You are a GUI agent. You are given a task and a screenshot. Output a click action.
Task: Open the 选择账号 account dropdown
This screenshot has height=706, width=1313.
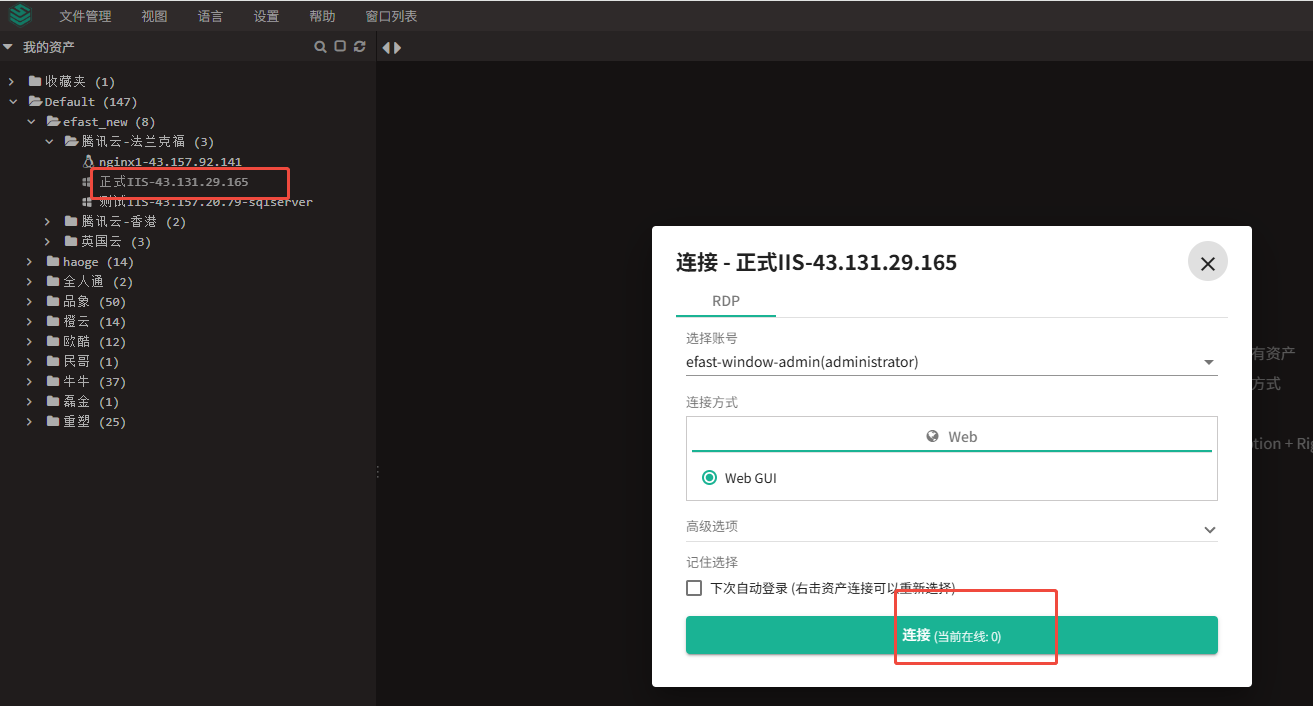tap(951, 362)
